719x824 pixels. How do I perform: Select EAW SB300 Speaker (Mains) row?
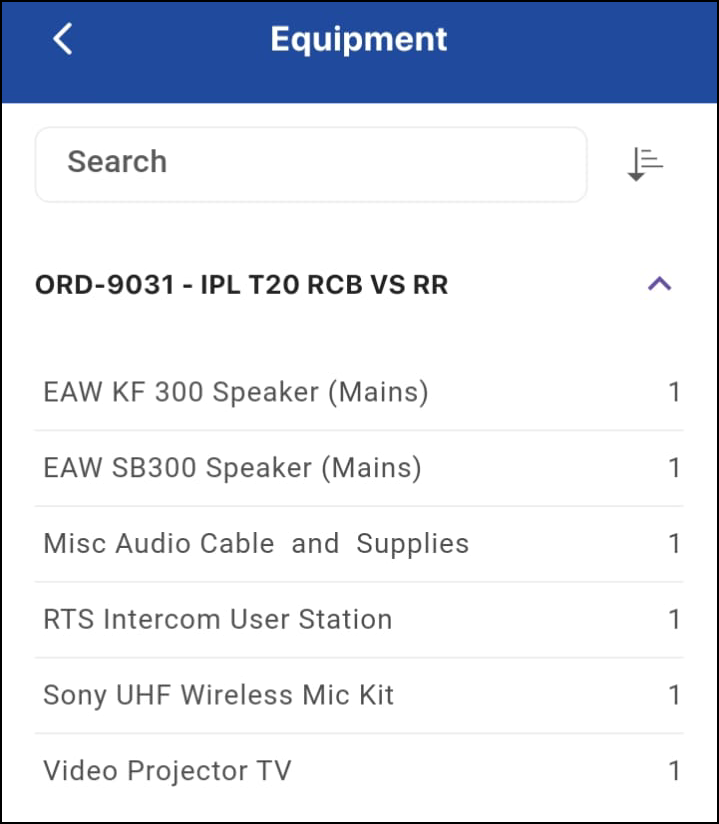pos(232,468)
